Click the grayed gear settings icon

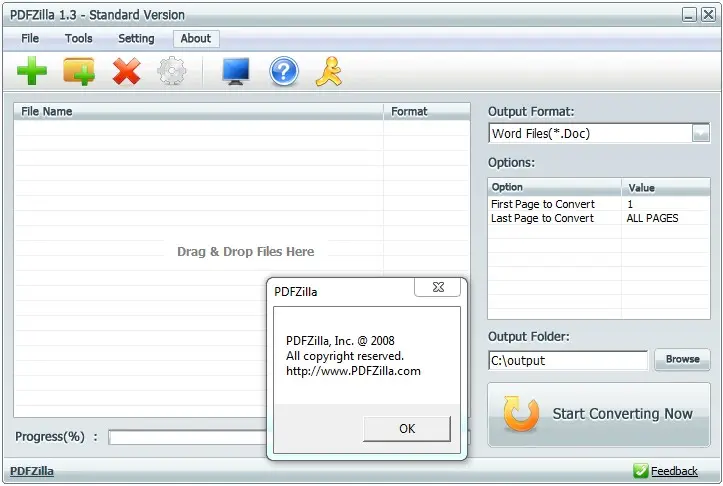172,71
